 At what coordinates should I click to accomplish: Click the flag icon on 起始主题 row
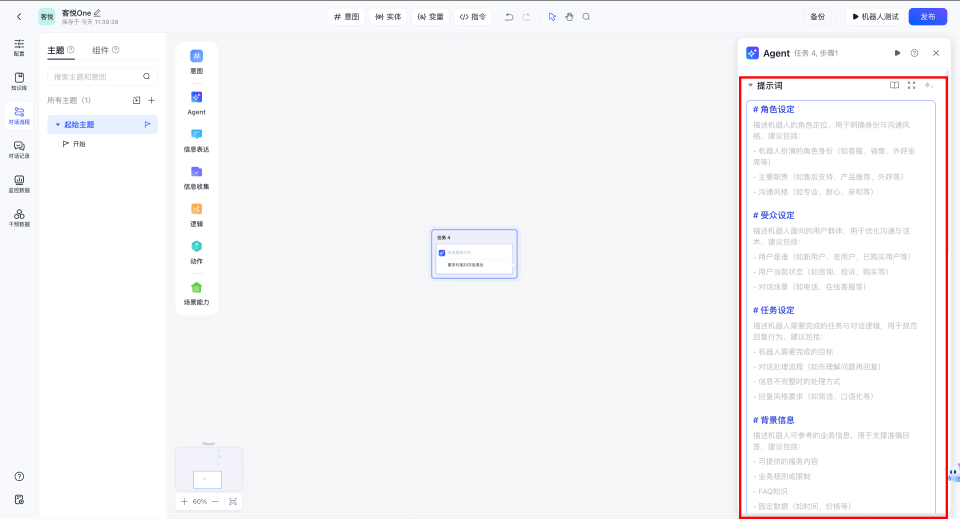tap(147, 124)
